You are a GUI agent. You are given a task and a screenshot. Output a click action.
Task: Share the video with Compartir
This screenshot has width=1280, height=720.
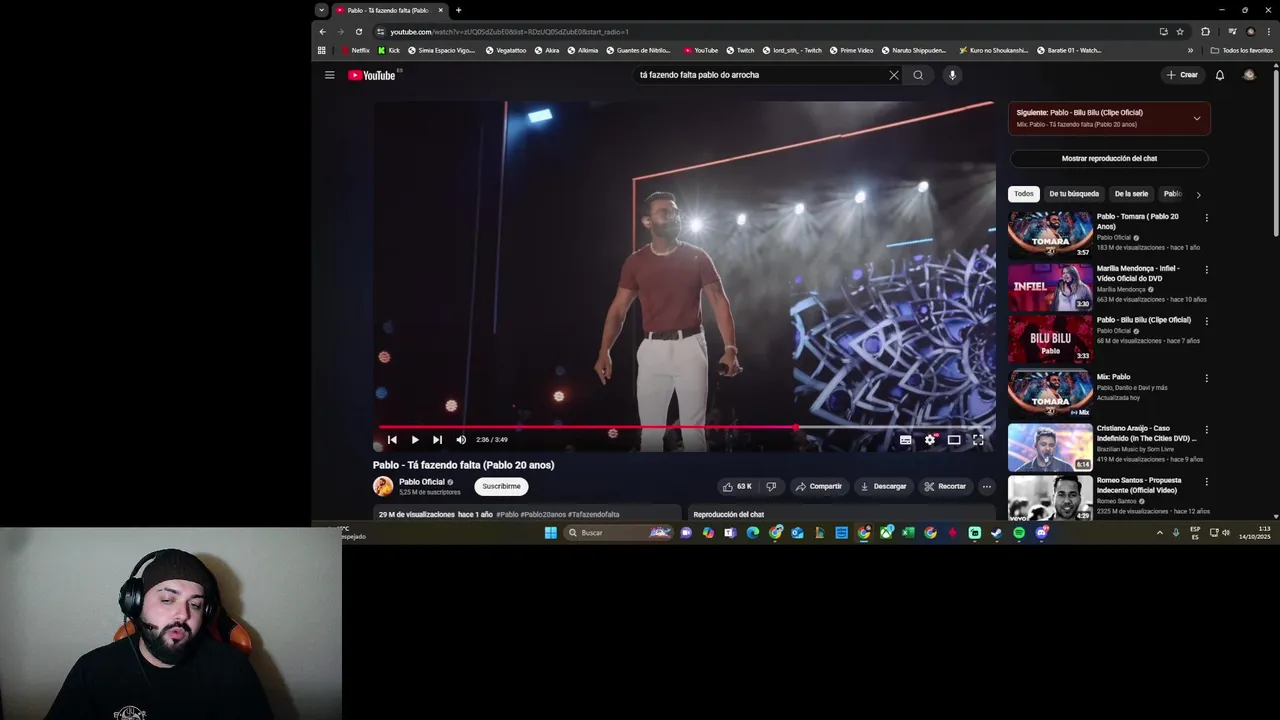point(819,487)
